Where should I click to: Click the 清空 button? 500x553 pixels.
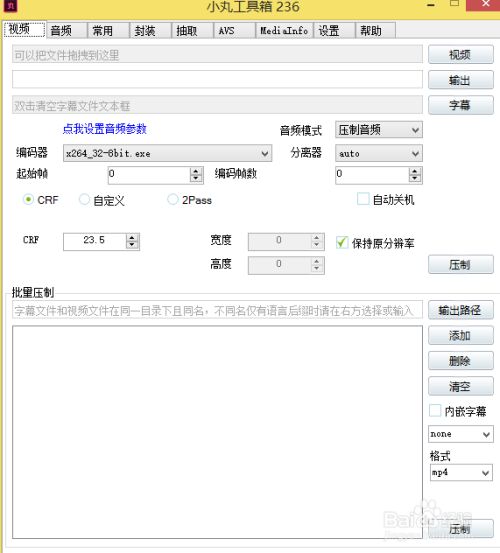[x=461, y=386]
